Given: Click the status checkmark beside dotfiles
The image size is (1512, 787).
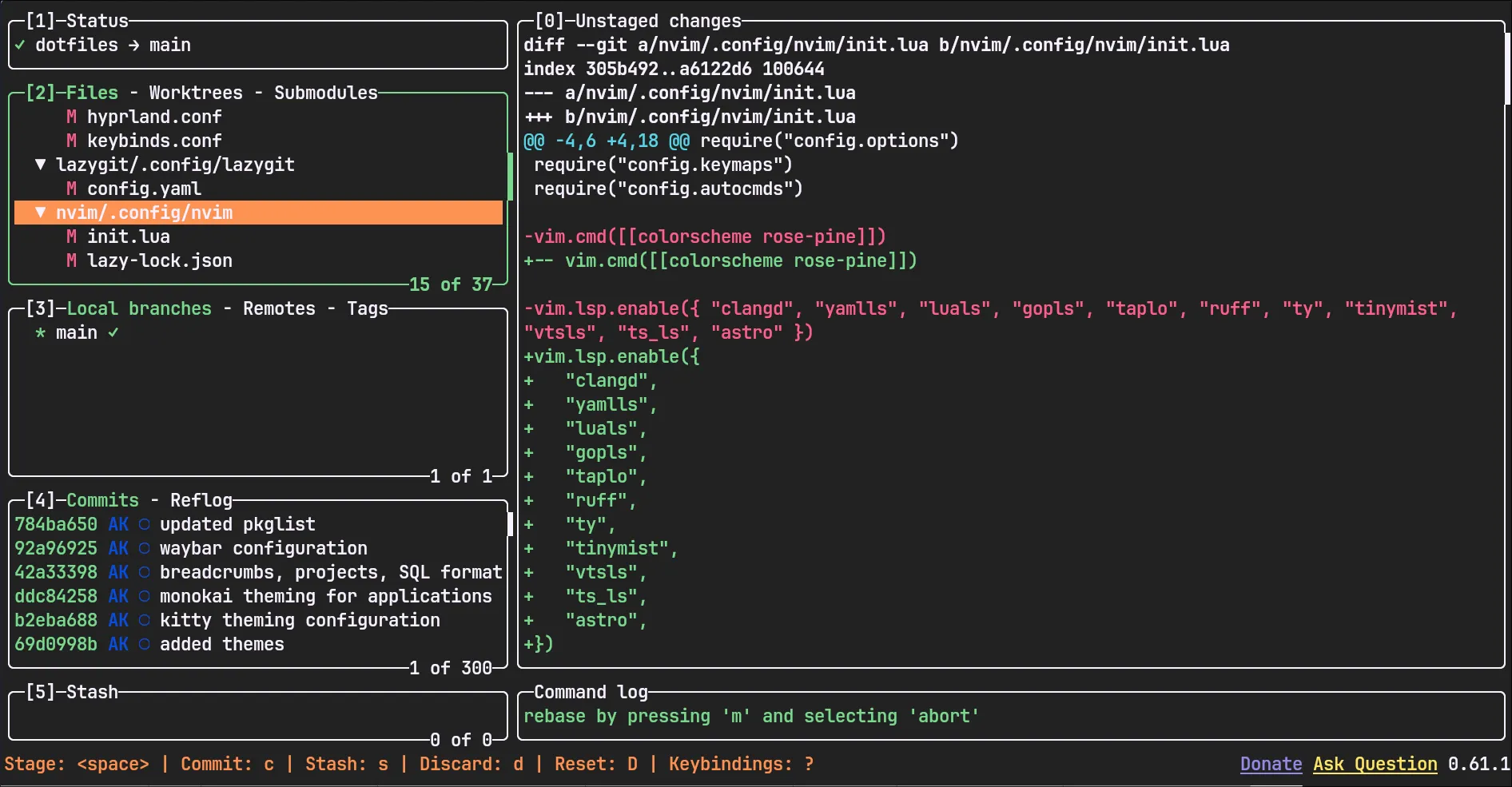Looking at the screenshot, I should 19,45.
